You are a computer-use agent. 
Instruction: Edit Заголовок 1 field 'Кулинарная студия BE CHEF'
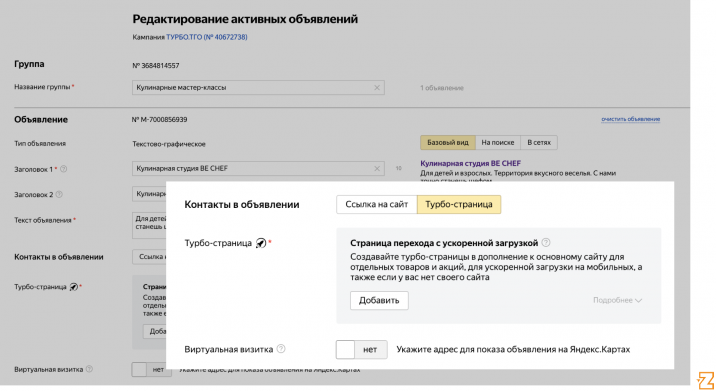coord(258,169)
